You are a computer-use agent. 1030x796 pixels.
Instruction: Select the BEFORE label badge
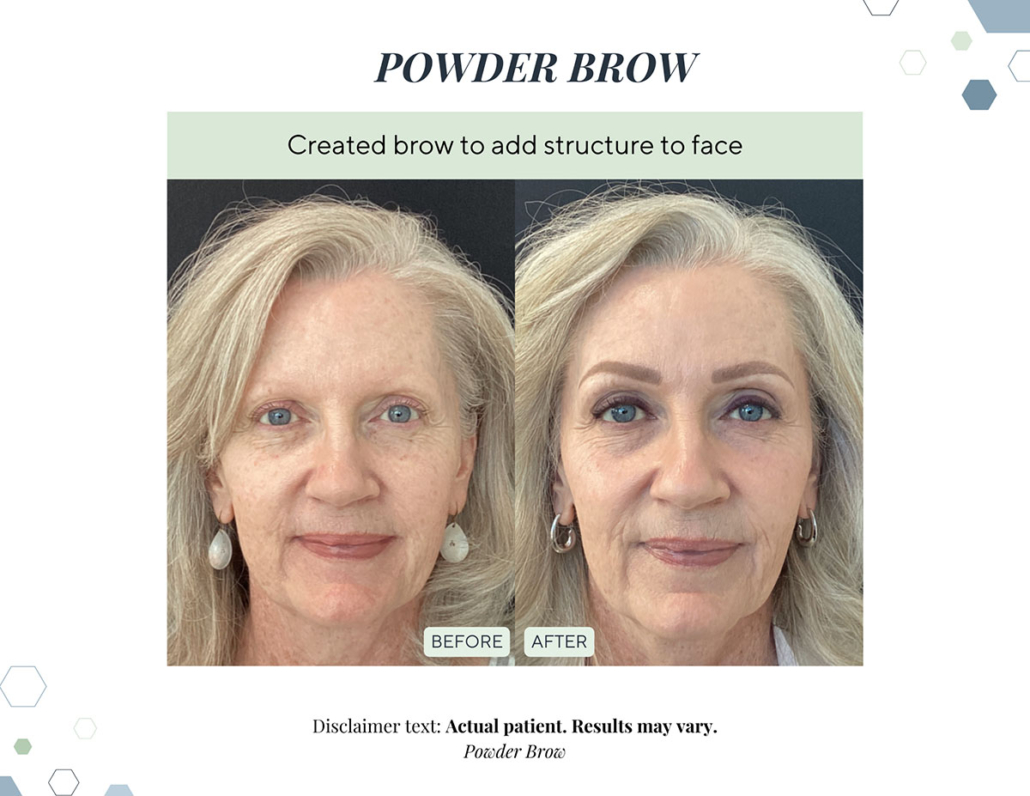pyautogui.click(x=466, y=642)
